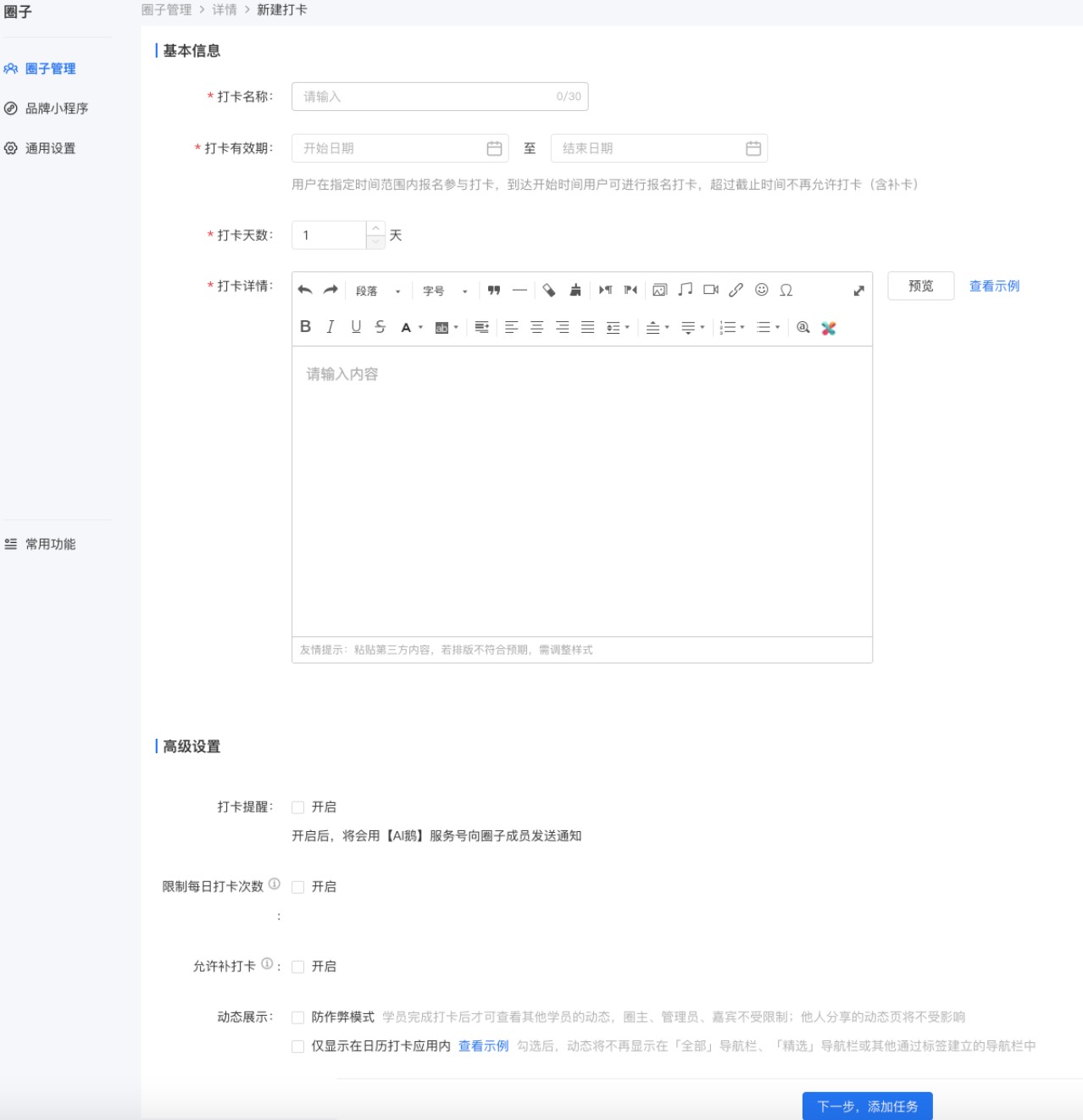Toggle strikethrough formatting
This screenshot has width=1083, height=1120.
(x=380, y=327)
